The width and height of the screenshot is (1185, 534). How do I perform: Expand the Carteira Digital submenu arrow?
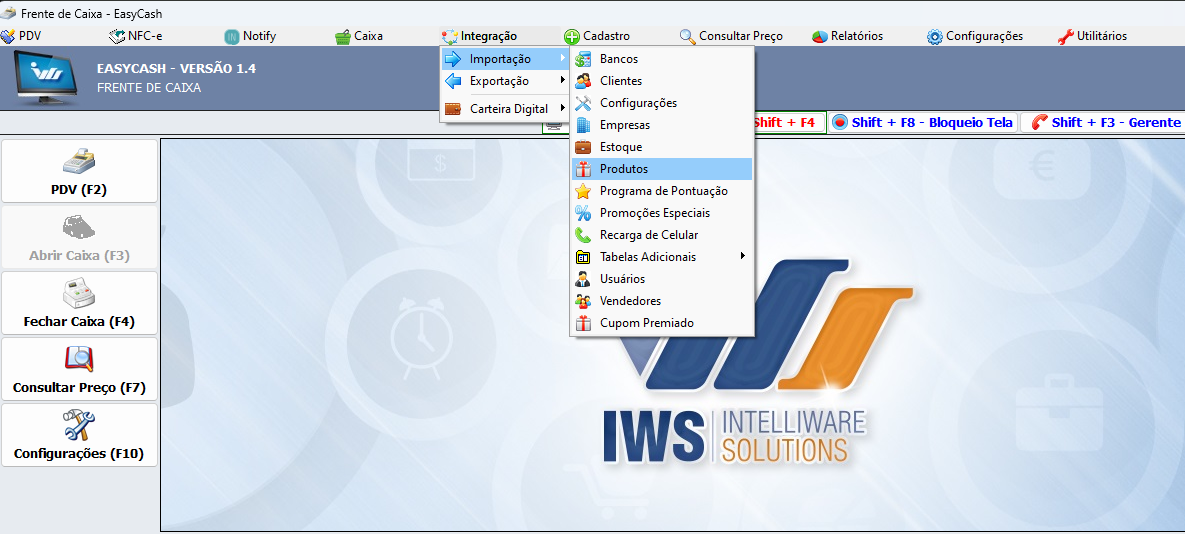tap(563, 109)
